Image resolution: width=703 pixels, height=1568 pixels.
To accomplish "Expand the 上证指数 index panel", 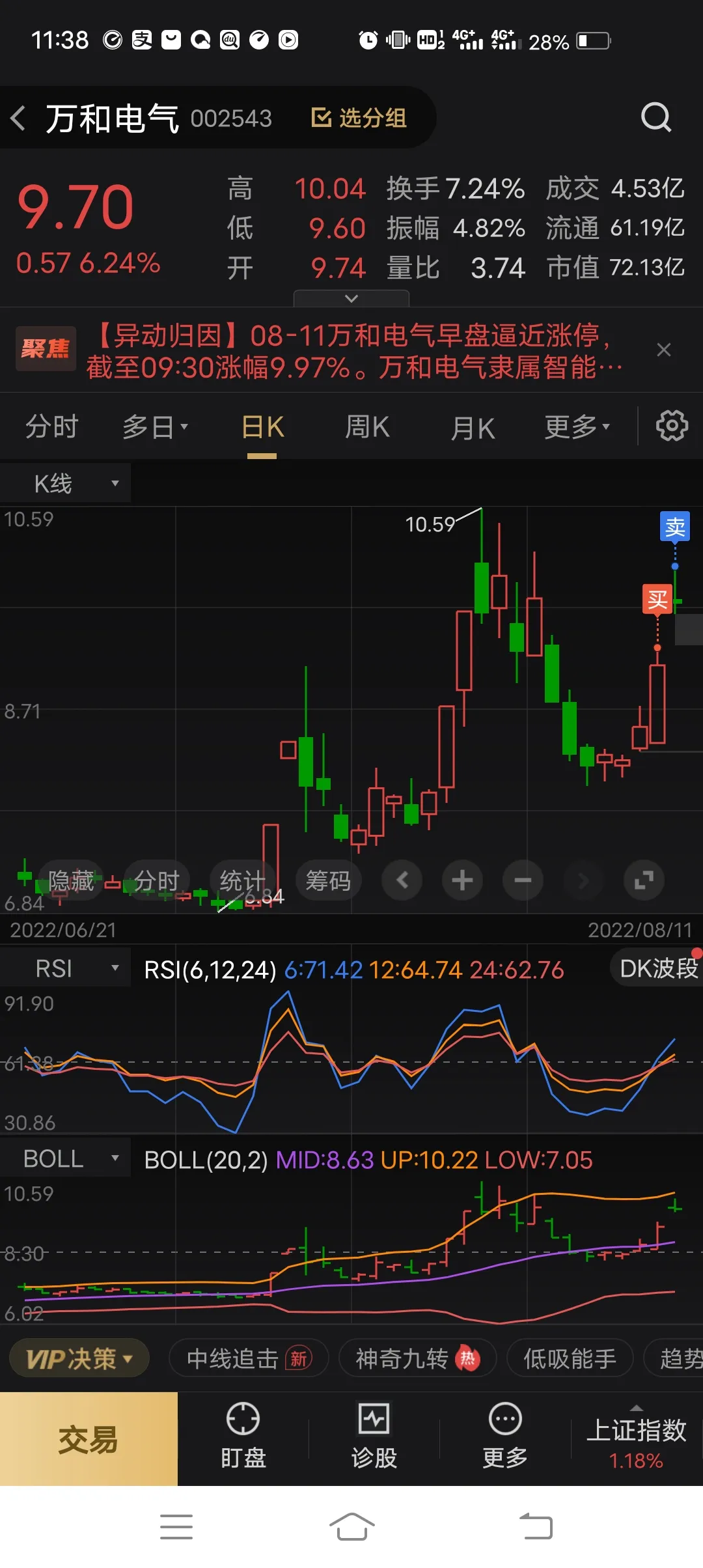I will click(637, 1436).
